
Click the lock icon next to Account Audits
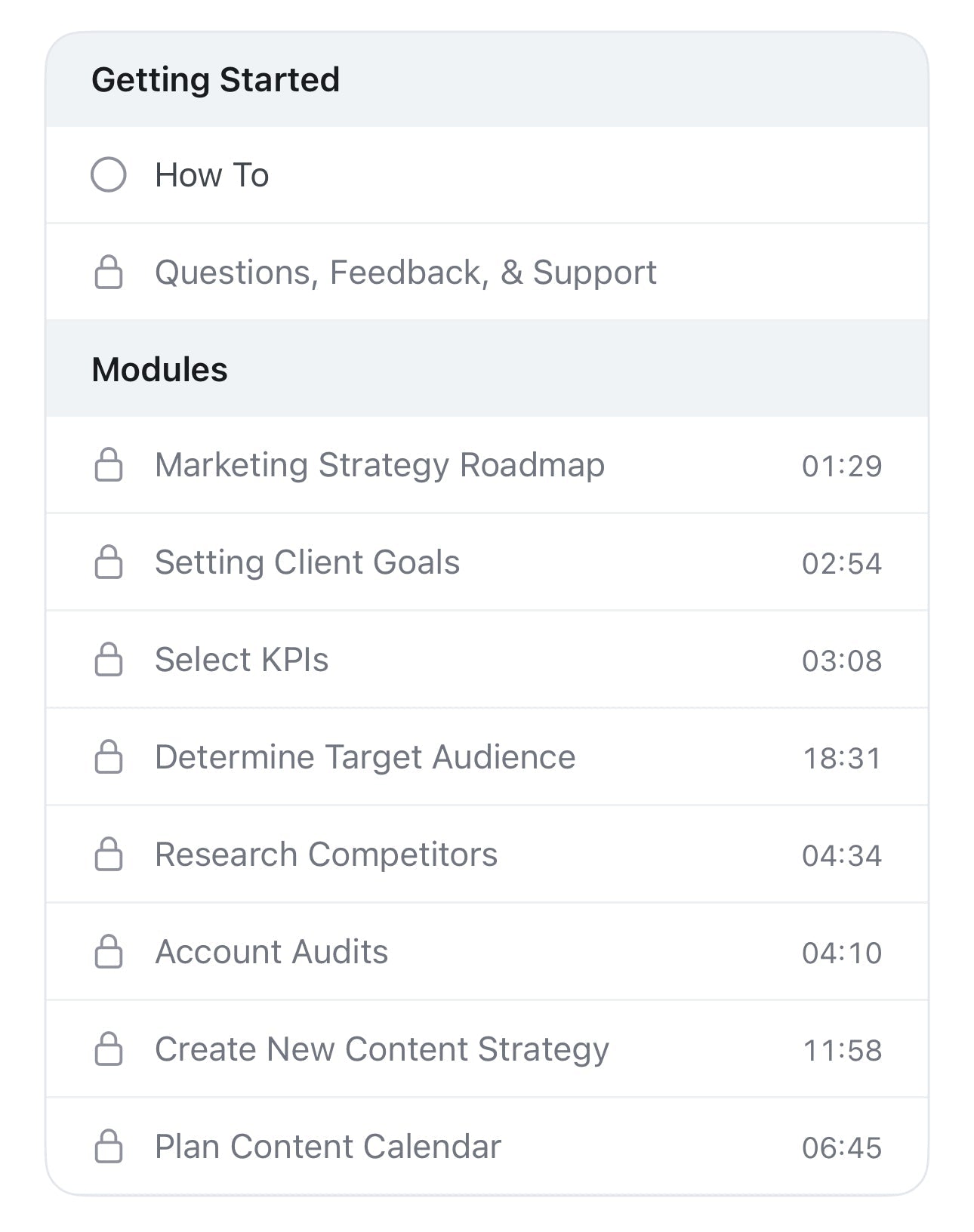pos(109,952)
